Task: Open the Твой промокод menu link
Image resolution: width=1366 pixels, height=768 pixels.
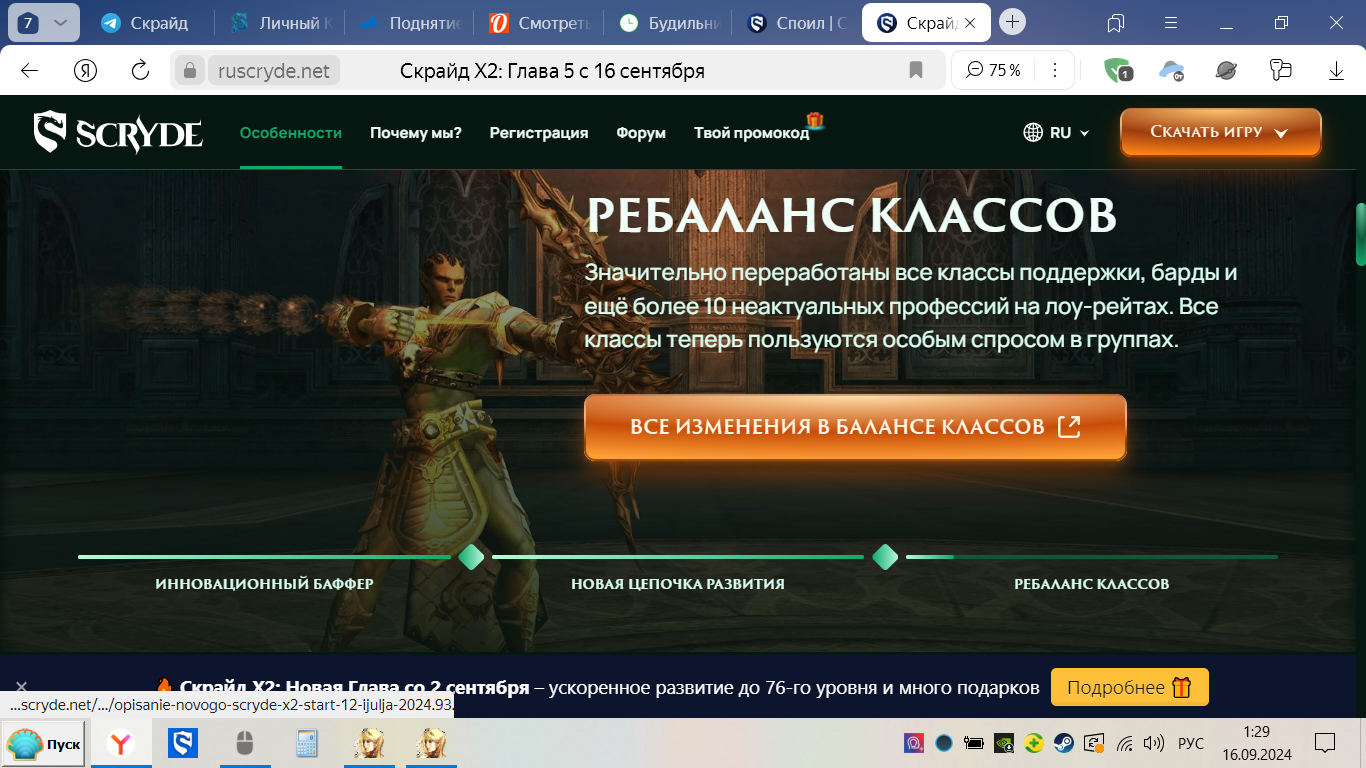Action: [752, 133]
